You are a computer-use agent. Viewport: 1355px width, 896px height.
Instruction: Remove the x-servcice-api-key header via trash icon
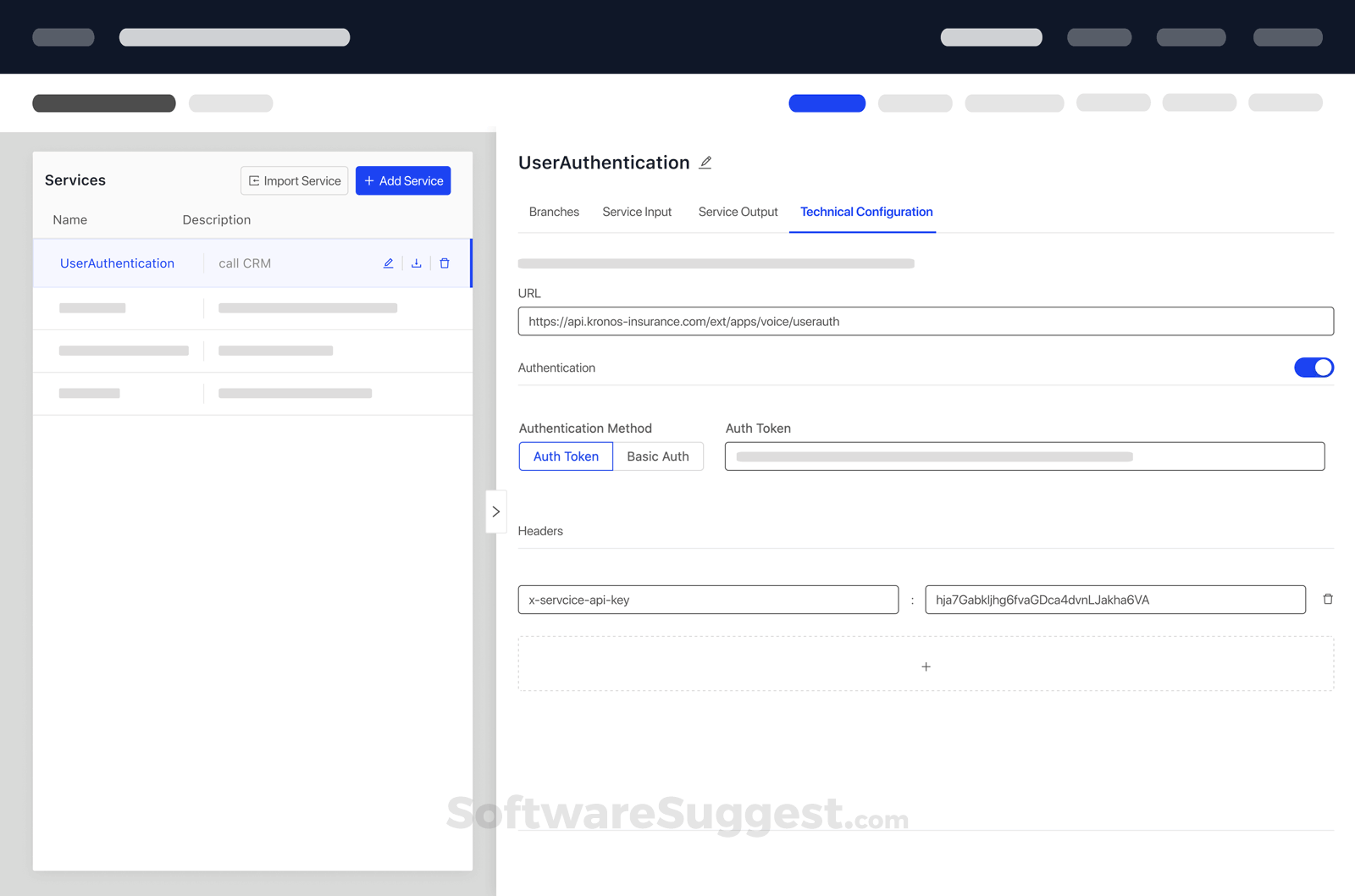(1327, 599)
